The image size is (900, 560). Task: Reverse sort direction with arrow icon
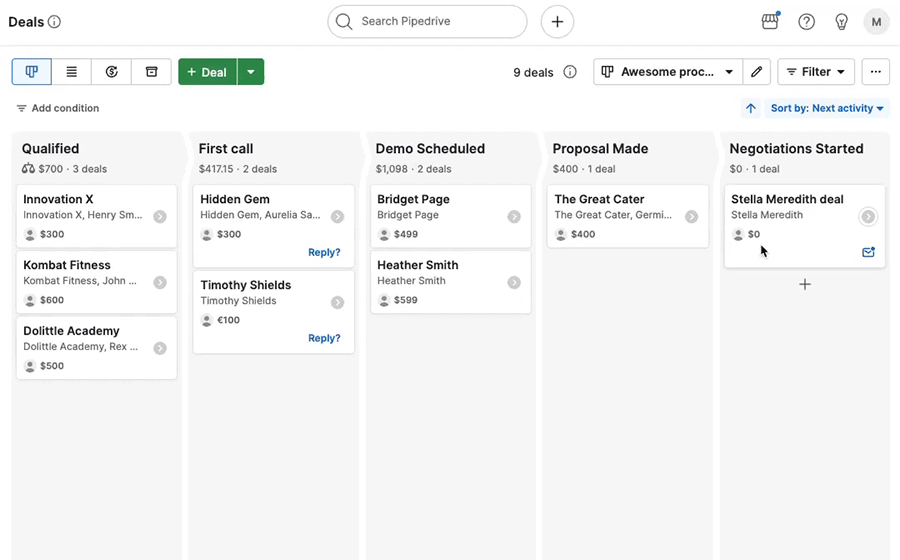click(751, 108)
